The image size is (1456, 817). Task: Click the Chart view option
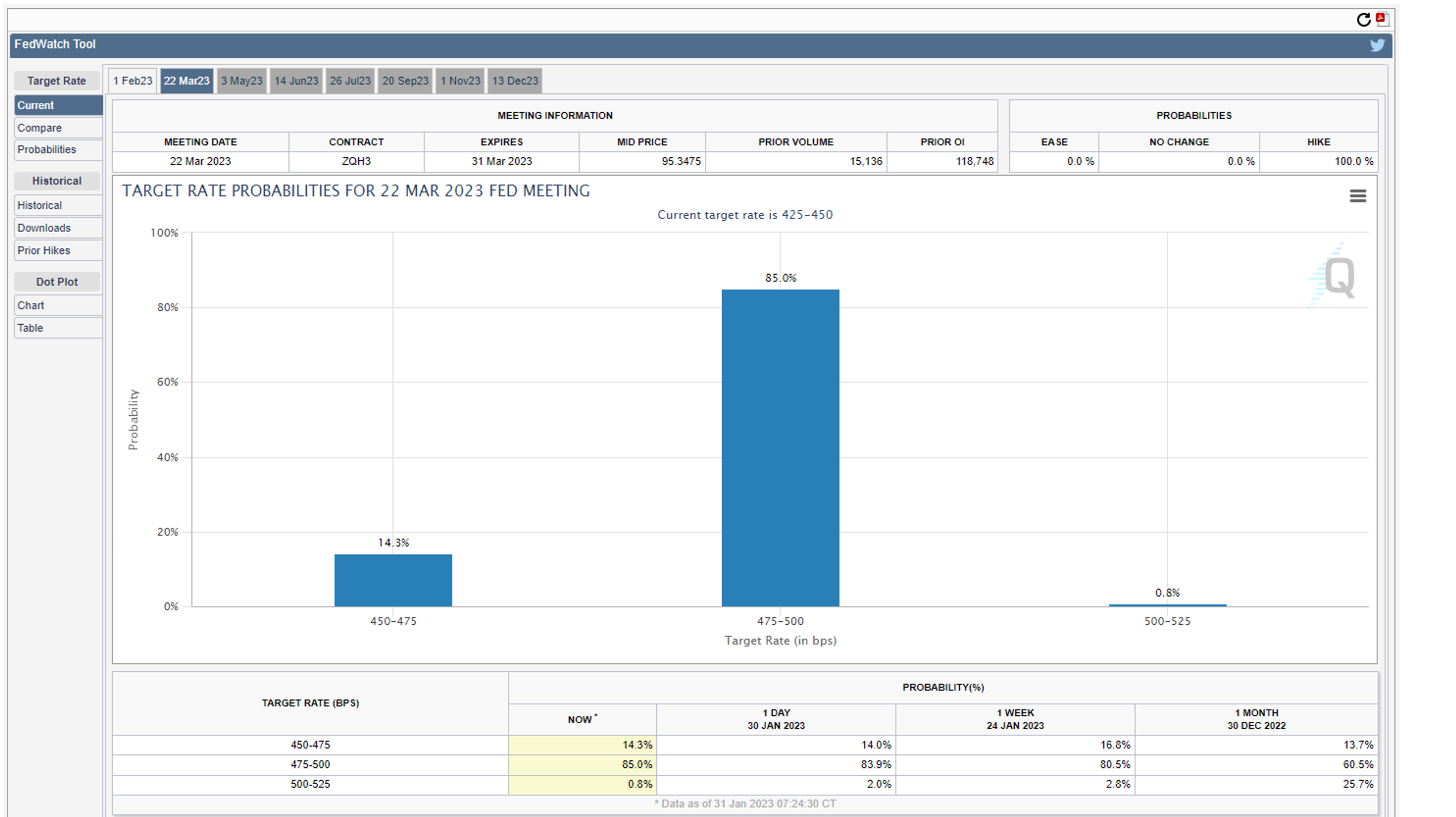pos(29,304)
